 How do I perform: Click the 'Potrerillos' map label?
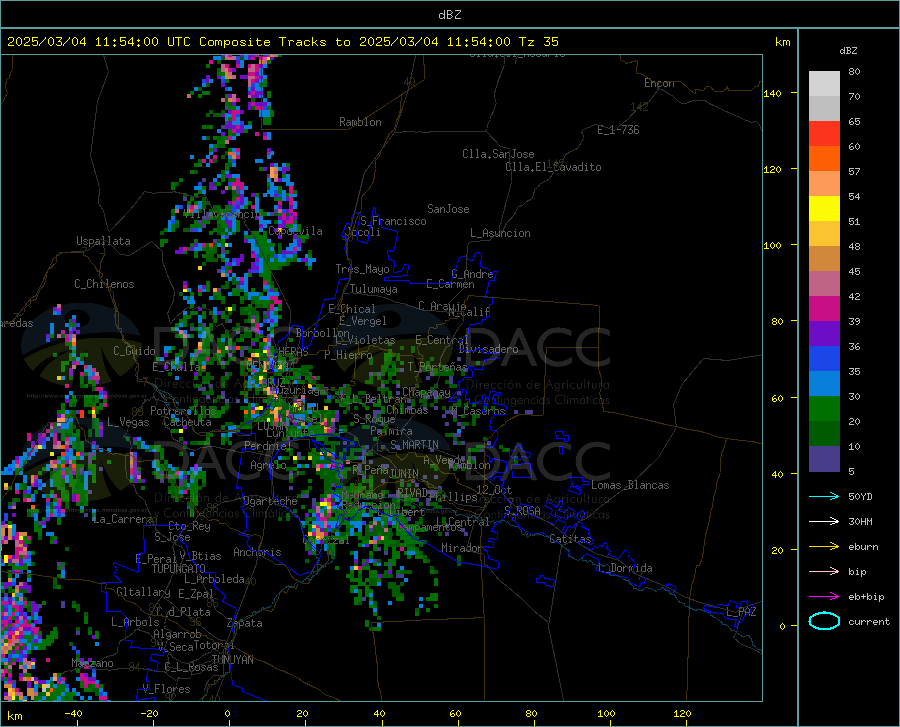pos(183,411)
